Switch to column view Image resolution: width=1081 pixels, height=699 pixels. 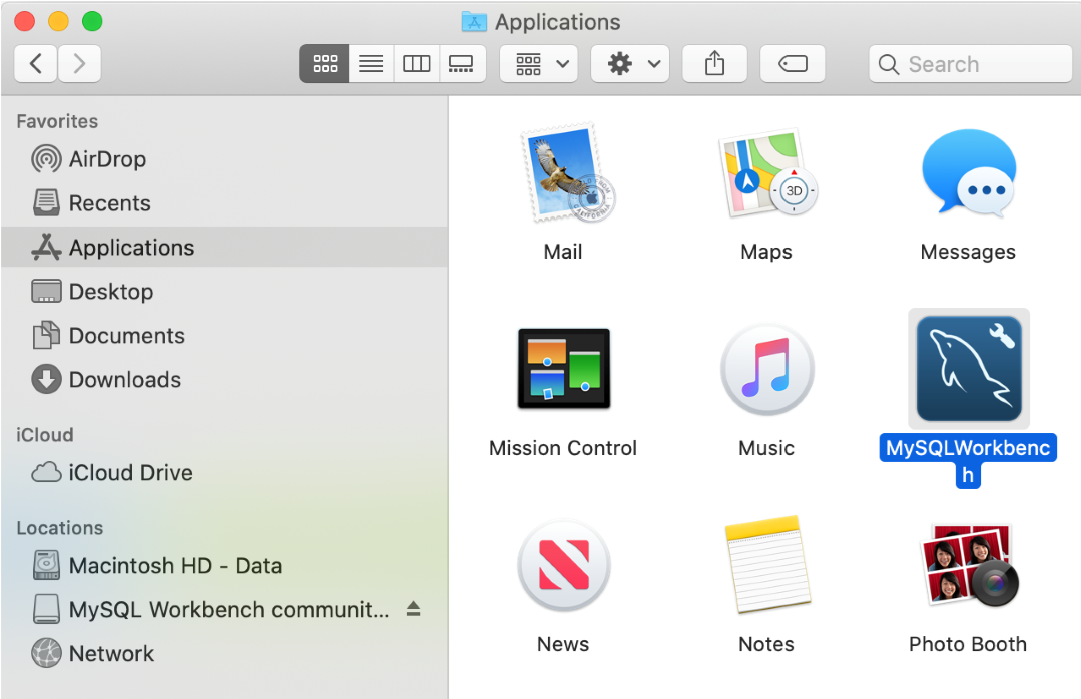(x=416, y=63)
